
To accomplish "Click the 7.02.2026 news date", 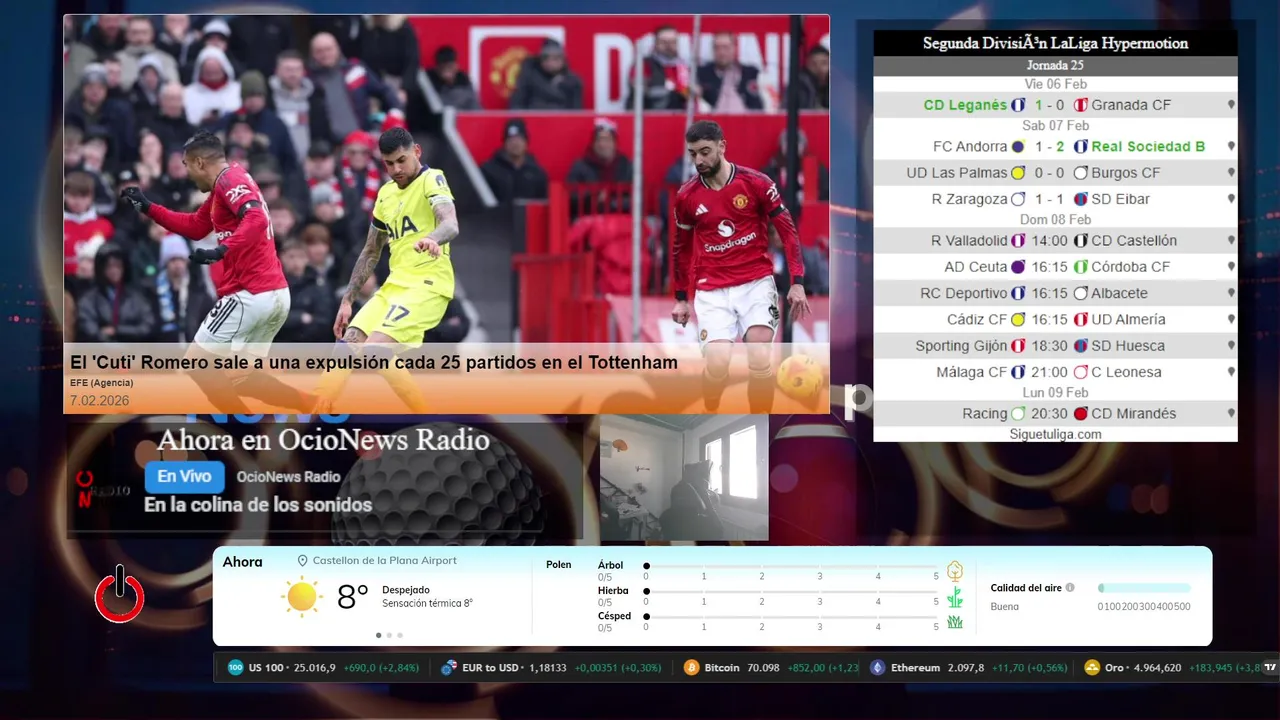I will [99, 401].
